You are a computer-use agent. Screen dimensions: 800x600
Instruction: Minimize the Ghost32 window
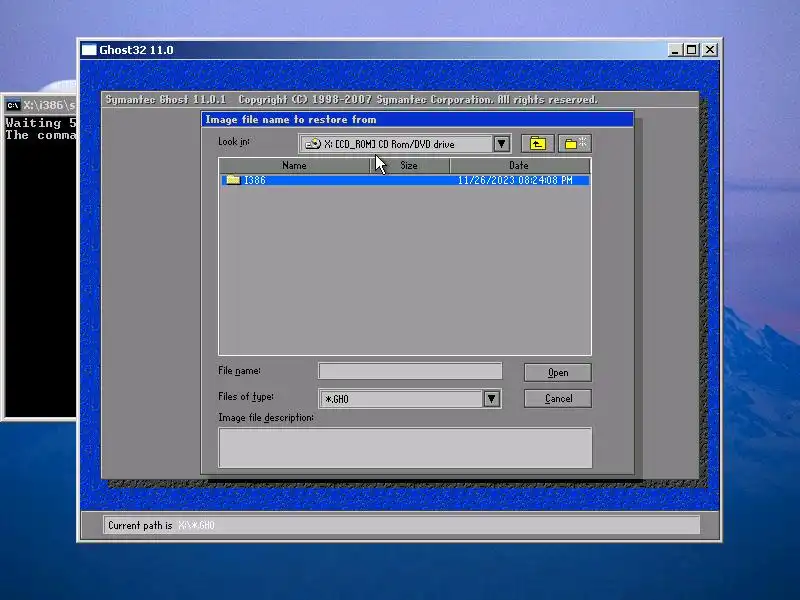pos(675,49)
